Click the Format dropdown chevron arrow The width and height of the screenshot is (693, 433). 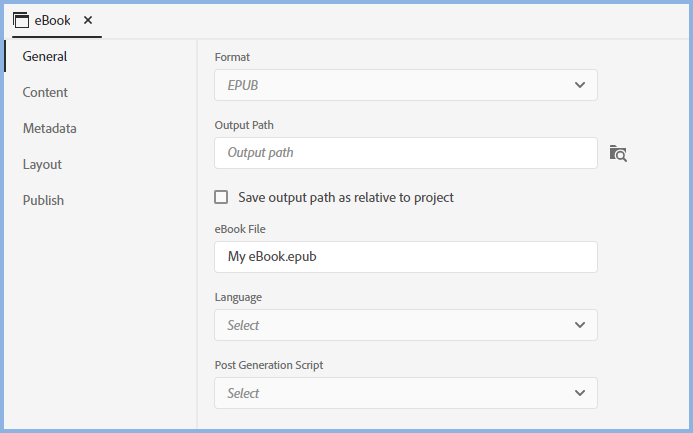(x=580, y=85)
